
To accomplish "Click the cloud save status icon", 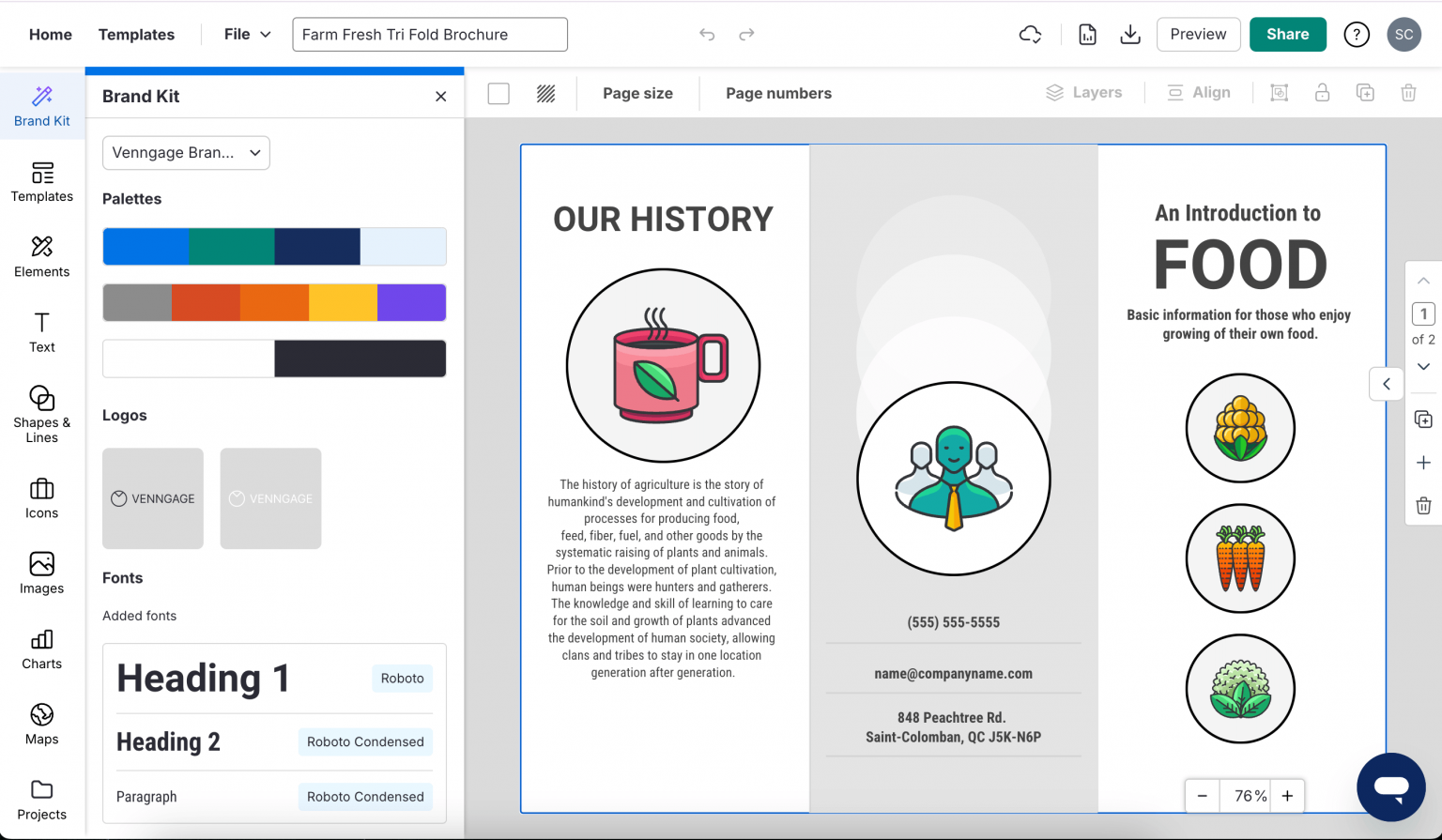I will coord(1030,35).
